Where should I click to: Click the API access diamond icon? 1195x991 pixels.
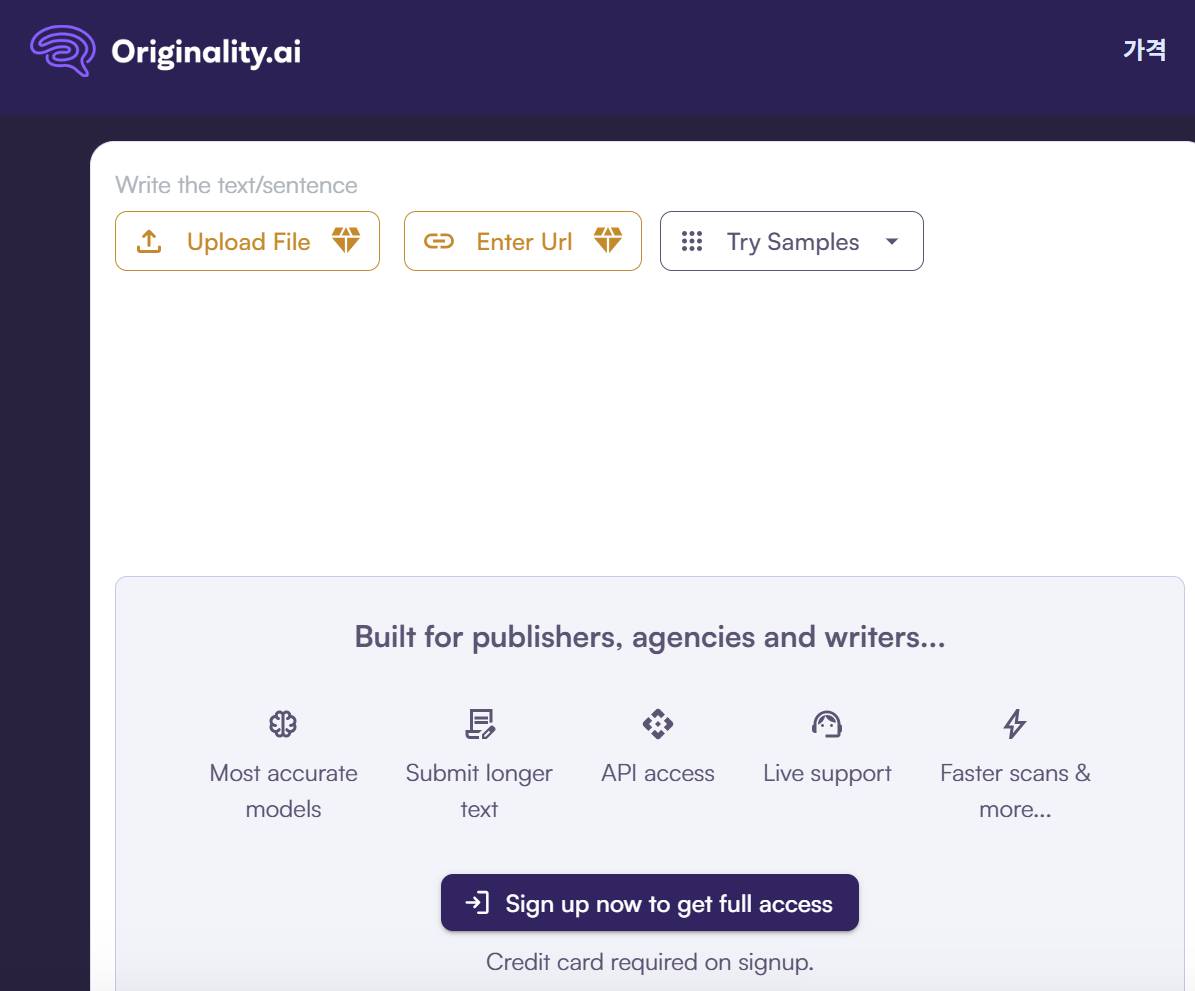(658, 724)
